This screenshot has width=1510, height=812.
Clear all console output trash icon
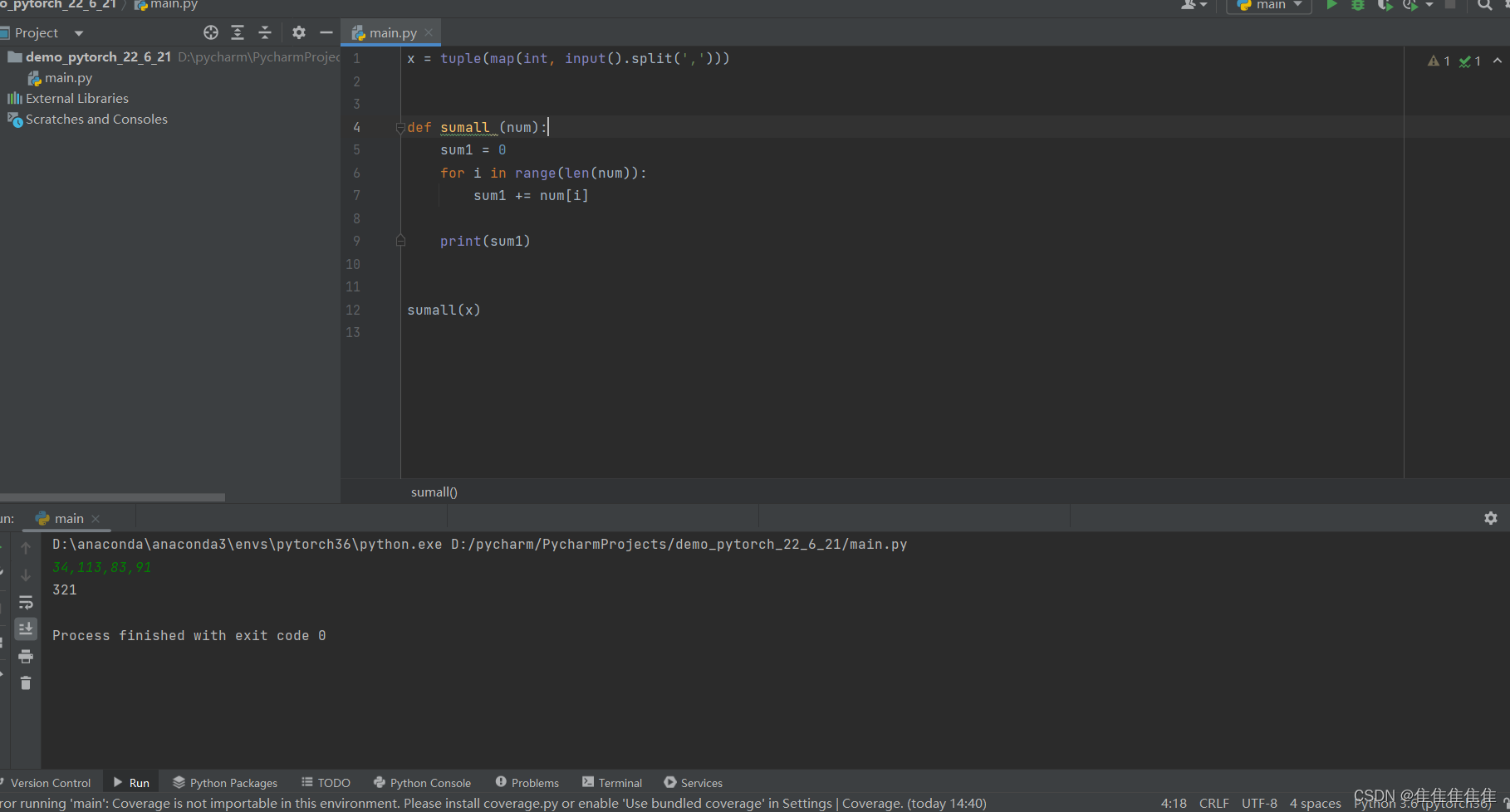(x=26, y=682)
